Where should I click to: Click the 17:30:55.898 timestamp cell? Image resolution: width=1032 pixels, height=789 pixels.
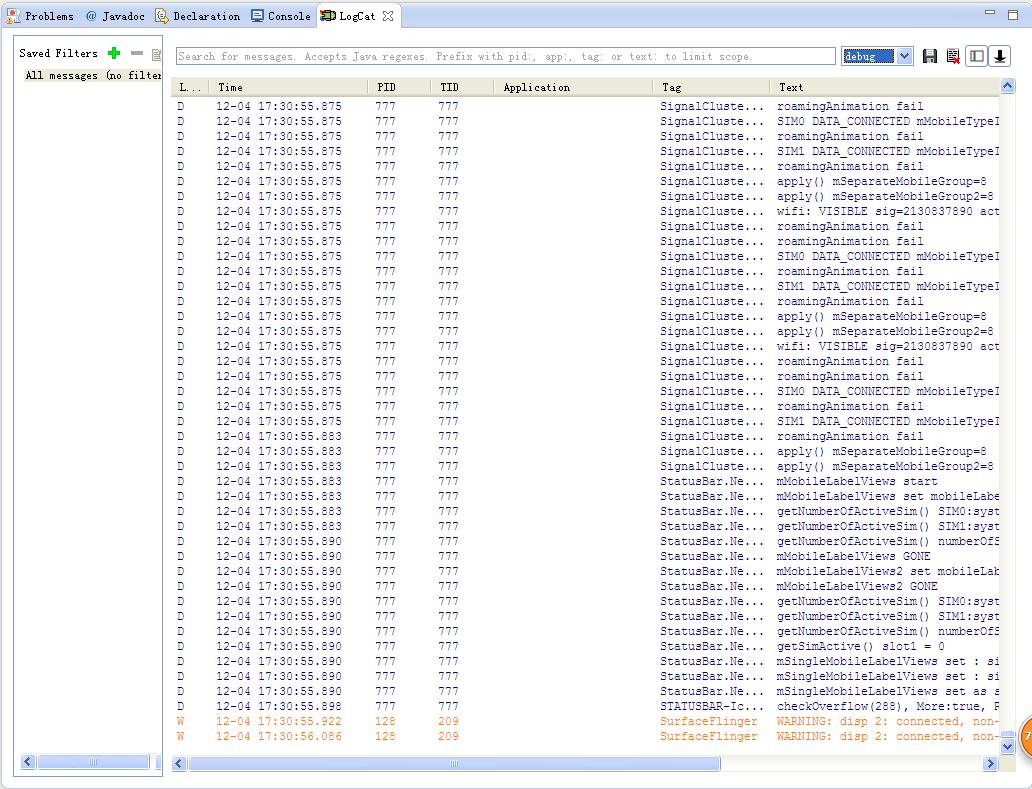click(279, 706)
